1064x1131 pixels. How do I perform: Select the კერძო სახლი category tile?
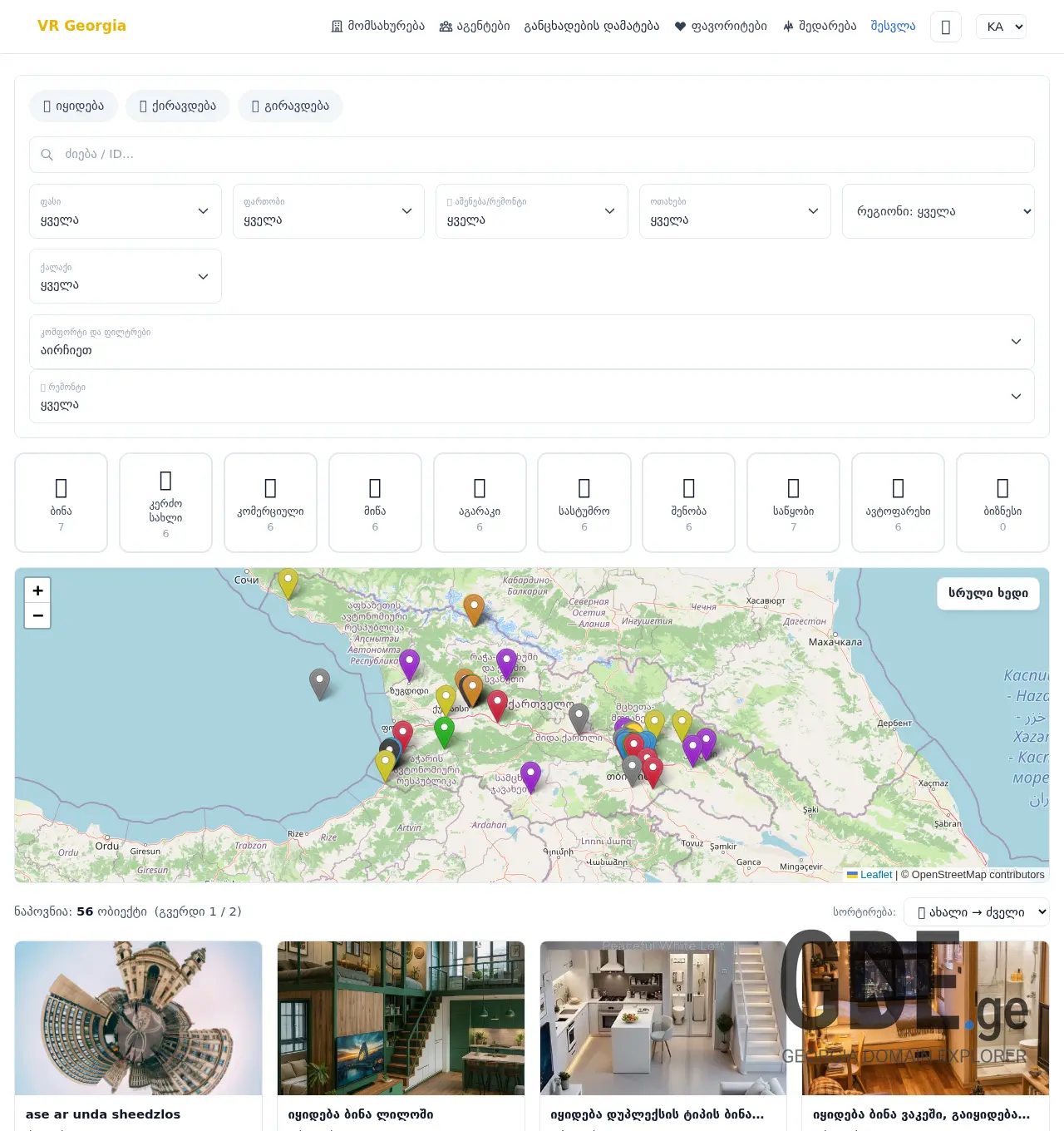point(165,502)
